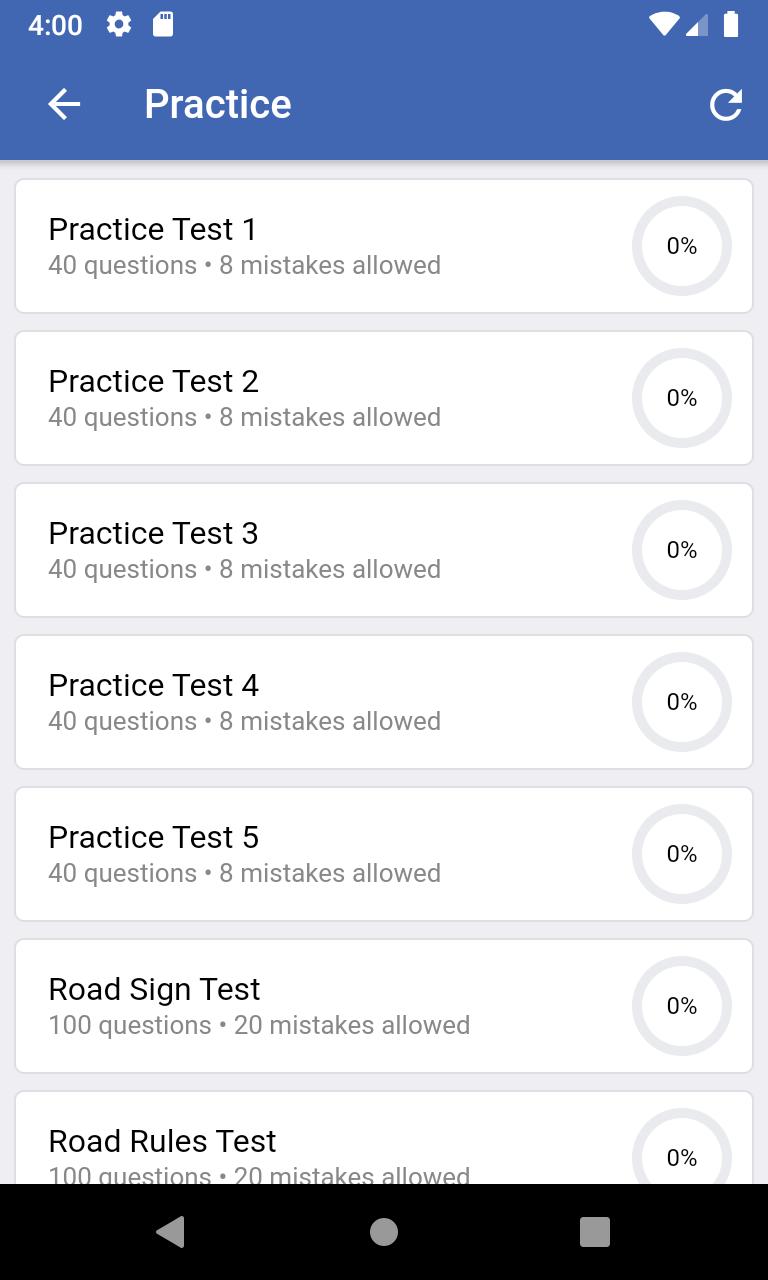Tap Practice Test 3 progress ring

(x=682, y=550)
